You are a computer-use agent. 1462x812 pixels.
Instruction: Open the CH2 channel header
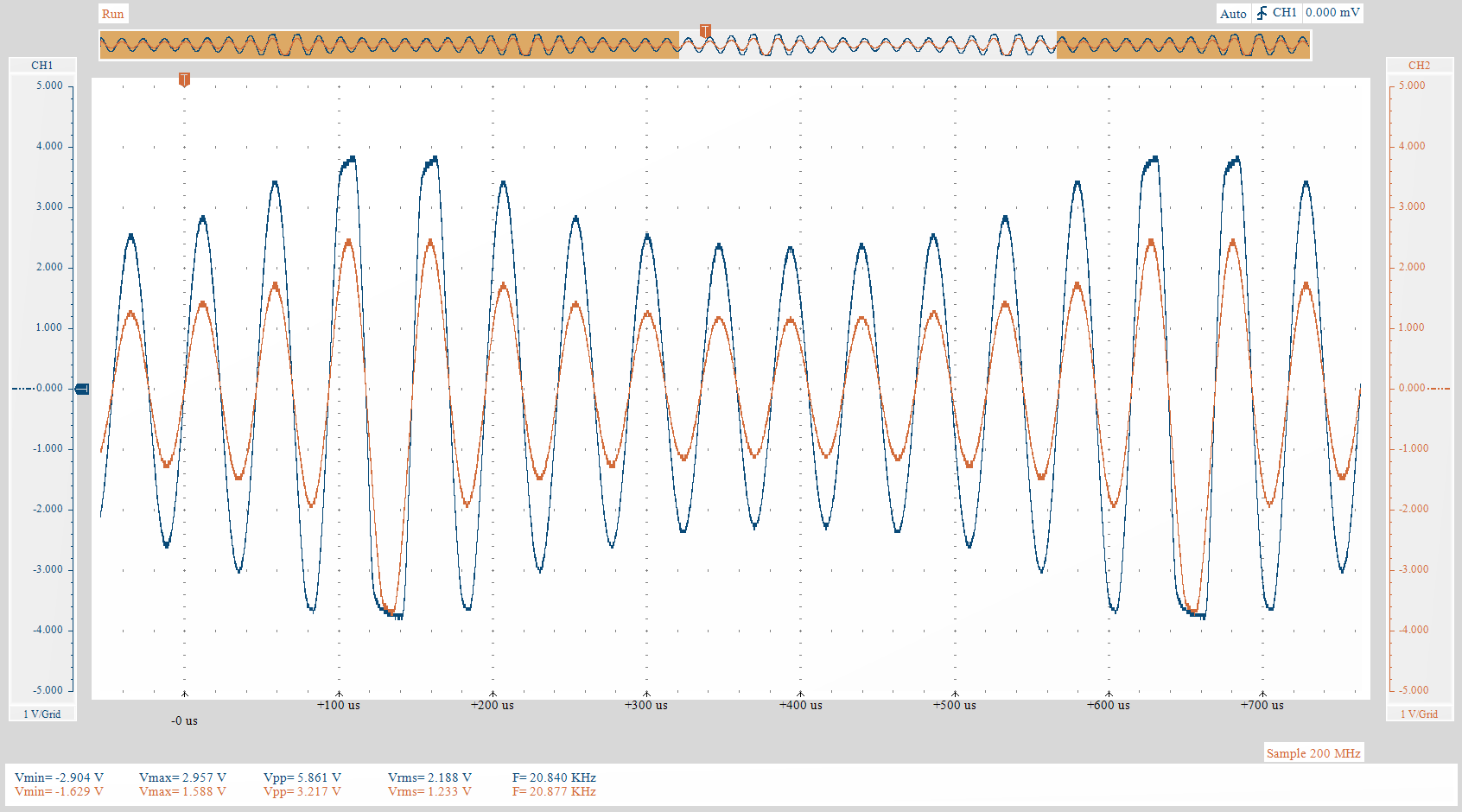point(1419,66)
